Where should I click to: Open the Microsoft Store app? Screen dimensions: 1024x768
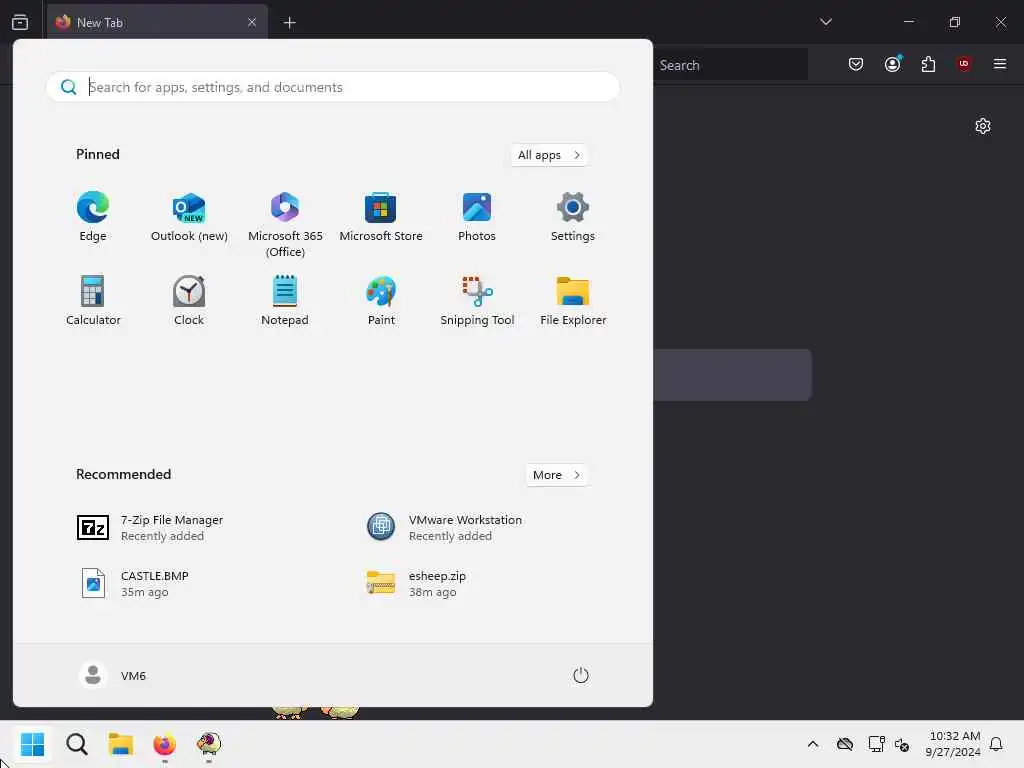(x=381, y=217)
